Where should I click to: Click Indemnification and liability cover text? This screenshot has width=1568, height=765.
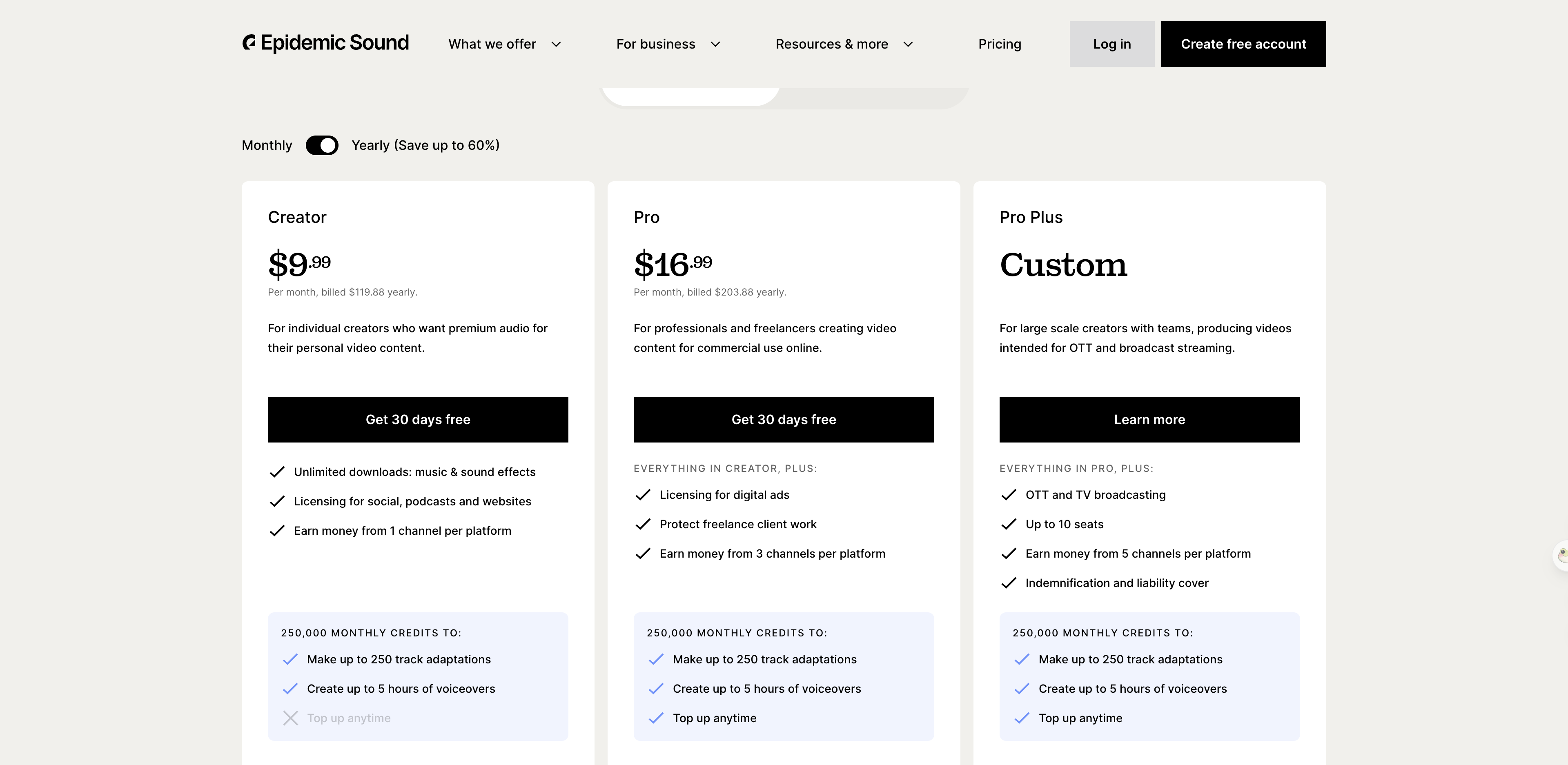[x=1117, y=583]
